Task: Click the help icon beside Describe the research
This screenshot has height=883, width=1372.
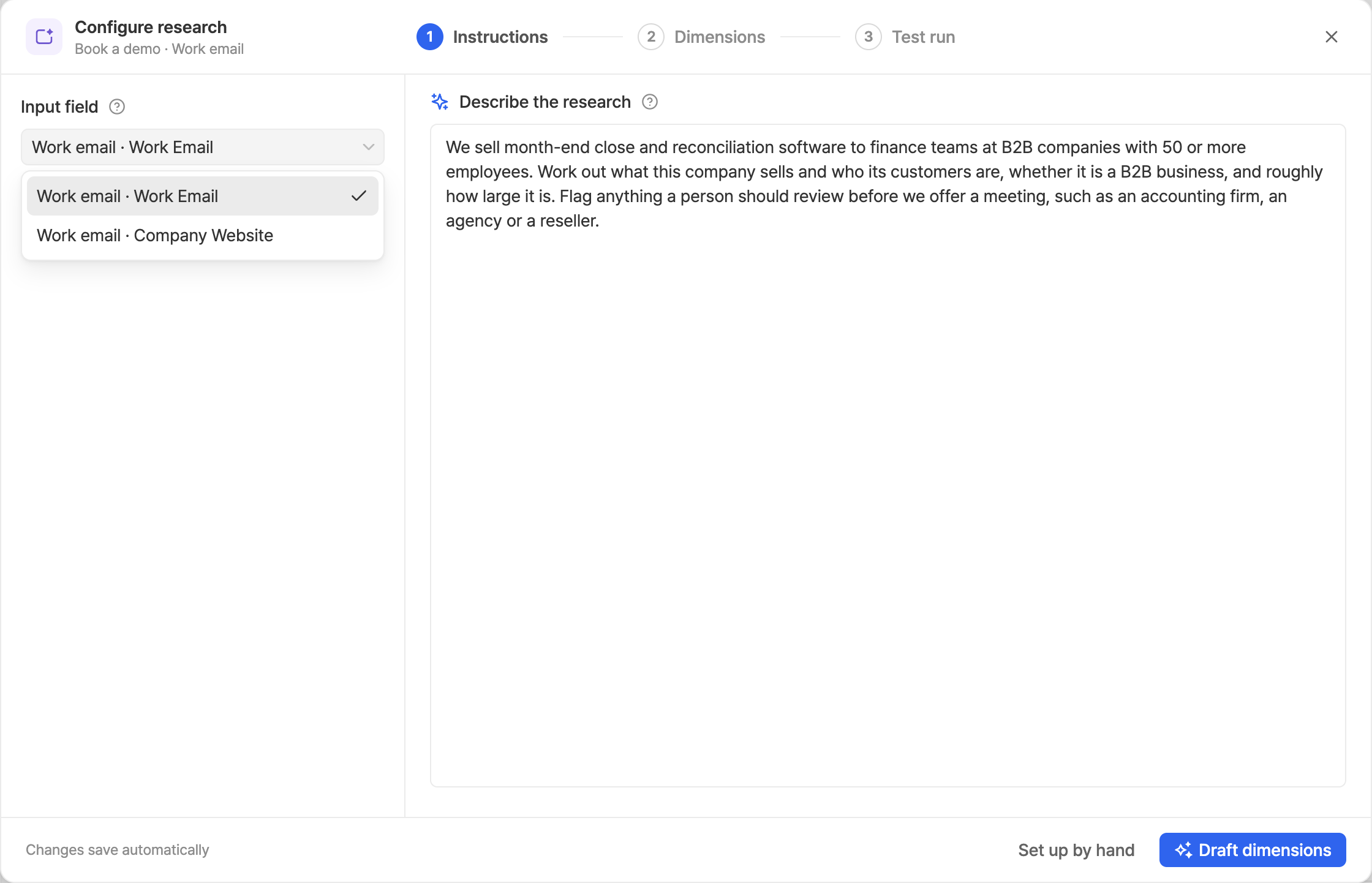Action: tap(650, 102)
